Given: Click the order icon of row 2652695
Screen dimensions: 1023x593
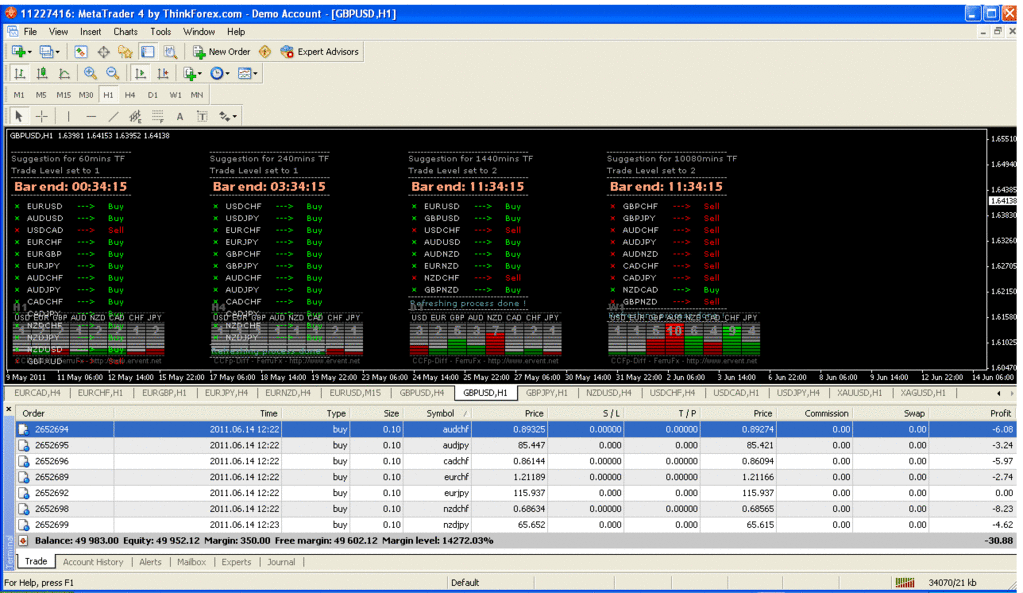Looking at the screenshot, I should point(23,446).
